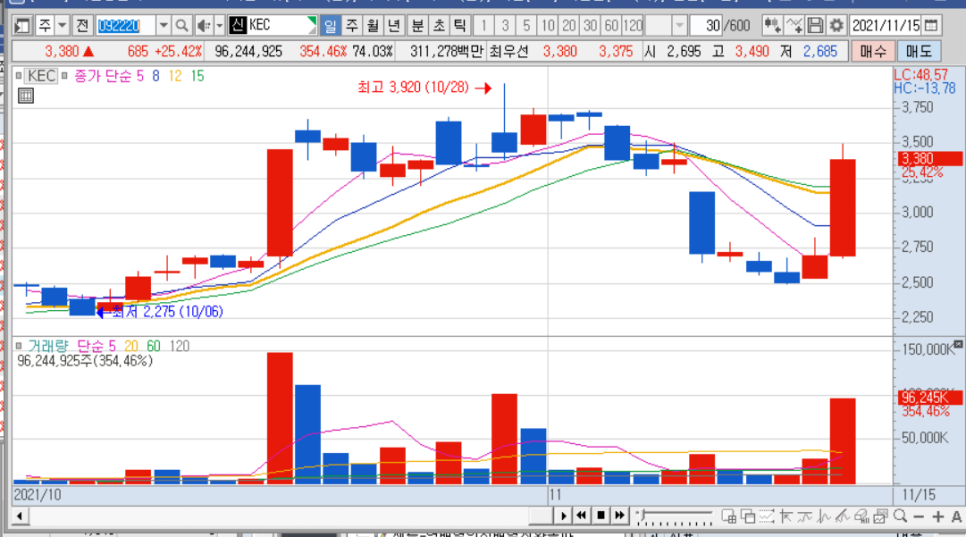Click the 매도 sell button
Viewport: 966px width, 537px height.
[x=919, y=51]
